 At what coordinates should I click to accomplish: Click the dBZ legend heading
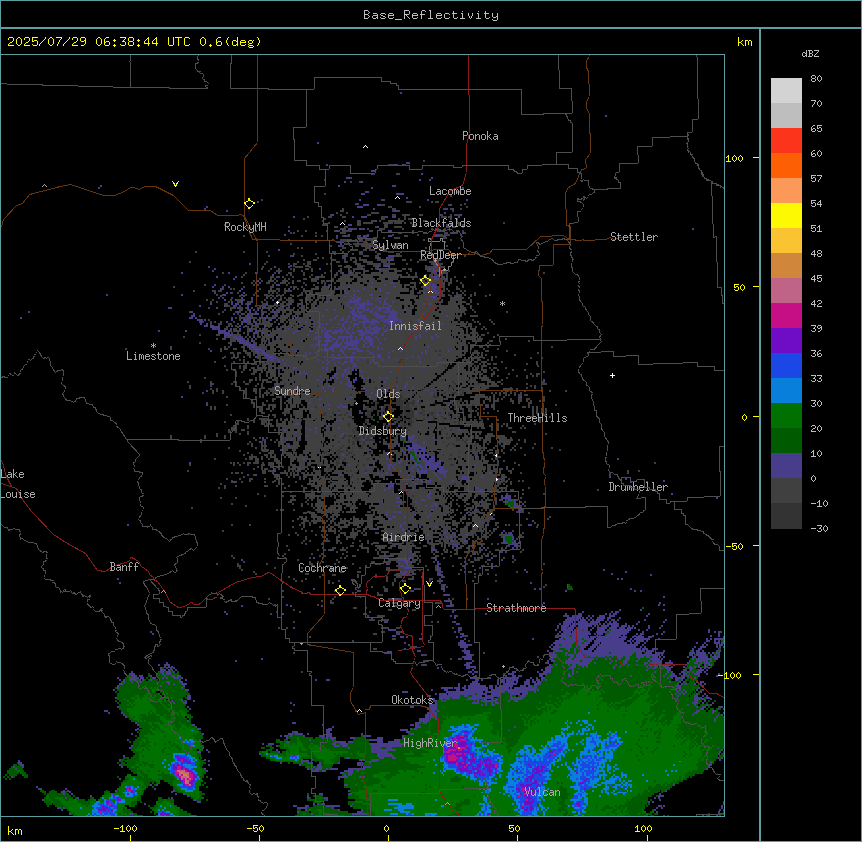point(810,53)
